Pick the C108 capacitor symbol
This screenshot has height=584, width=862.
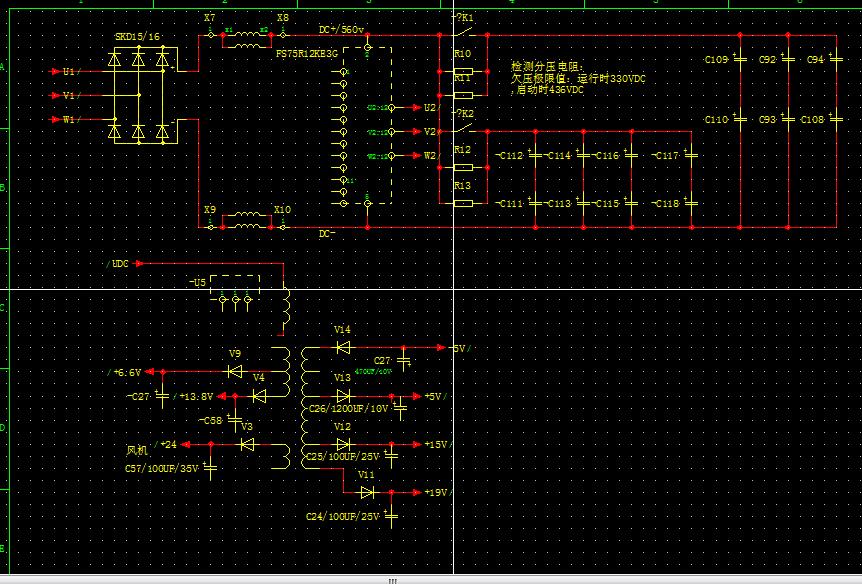(835, 119)
